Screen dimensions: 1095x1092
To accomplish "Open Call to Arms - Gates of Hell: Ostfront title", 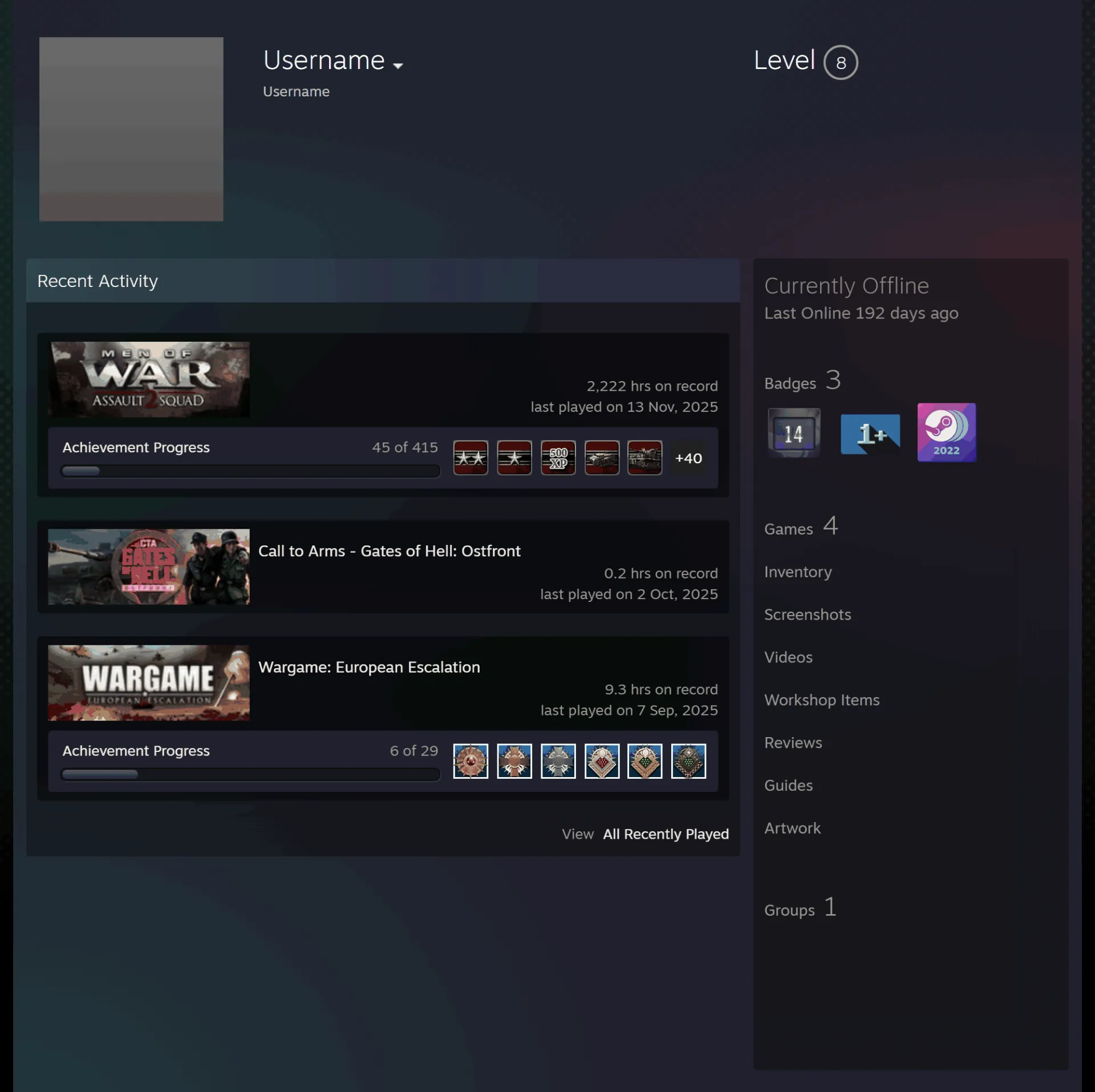I will pyautogui.click(x=390, y=551).
